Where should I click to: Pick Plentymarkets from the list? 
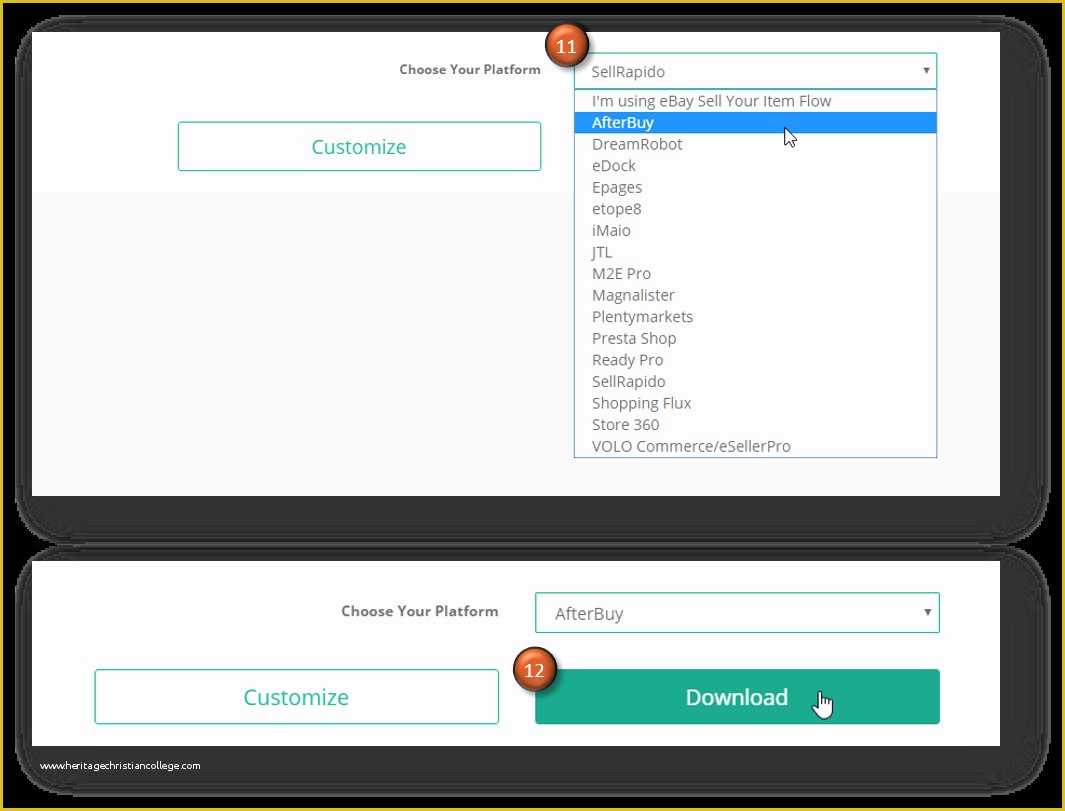click(755, 317)
